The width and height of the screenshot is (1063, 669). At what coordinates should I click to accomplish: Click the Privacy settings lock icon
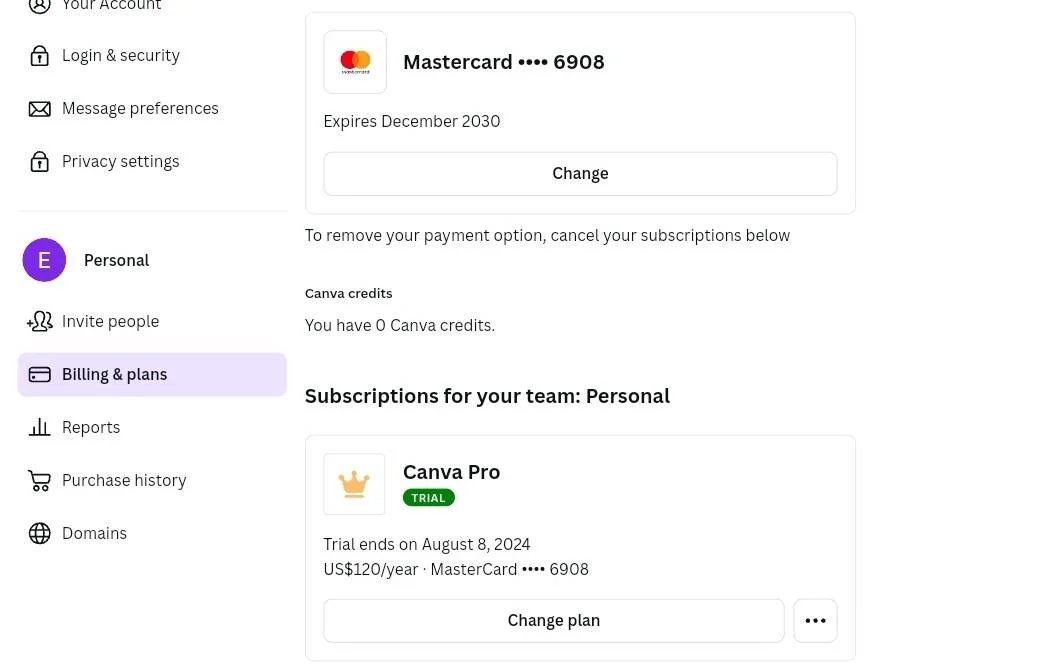click(x=39, y=161)
